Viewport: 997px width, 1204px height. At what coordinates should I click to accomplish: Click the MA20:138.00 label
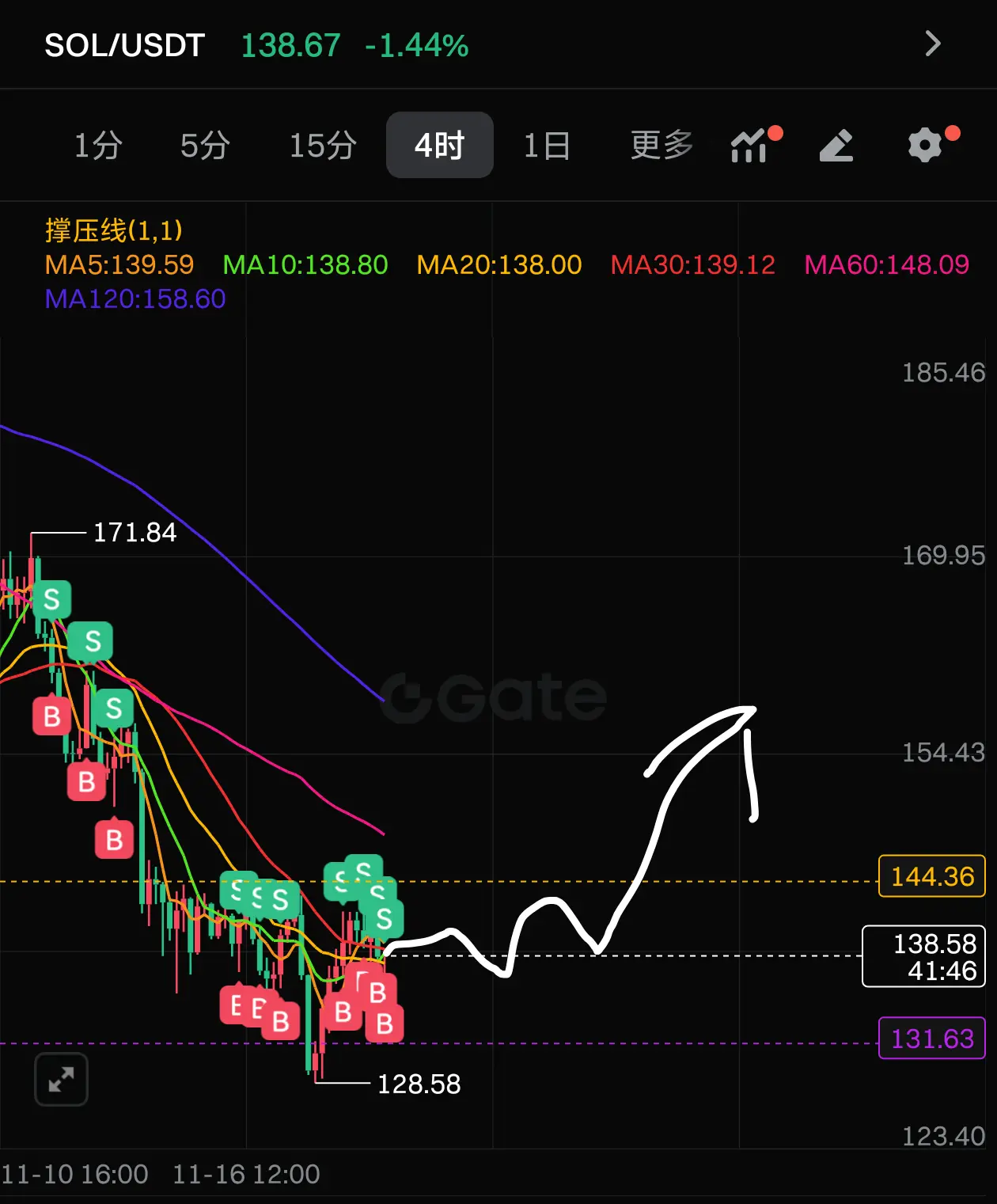tap(499, 264)
